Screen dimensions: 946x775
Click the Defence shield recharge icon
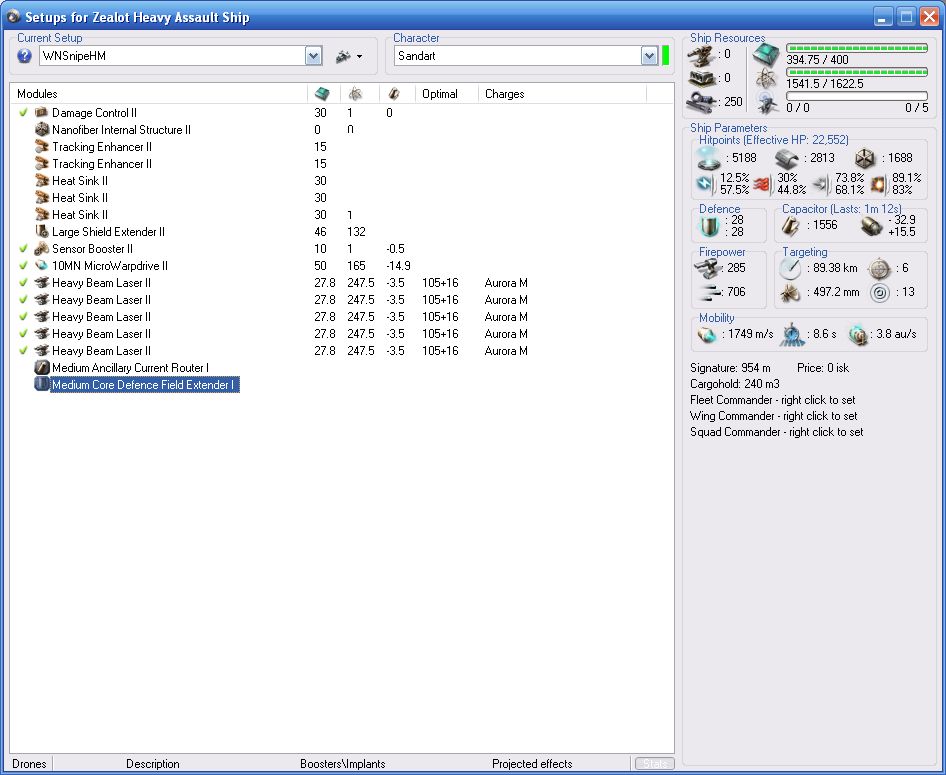tap(709, 226)
